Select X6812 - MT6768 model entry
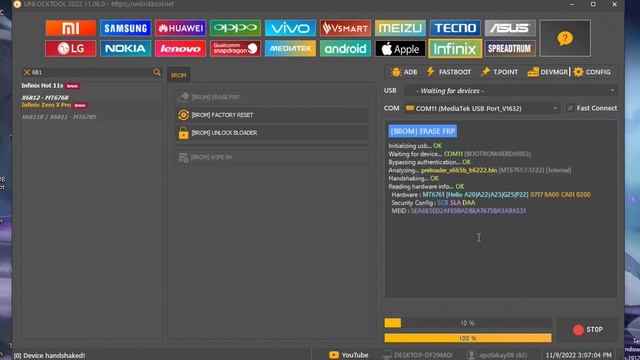 click(x=45, y=98)
